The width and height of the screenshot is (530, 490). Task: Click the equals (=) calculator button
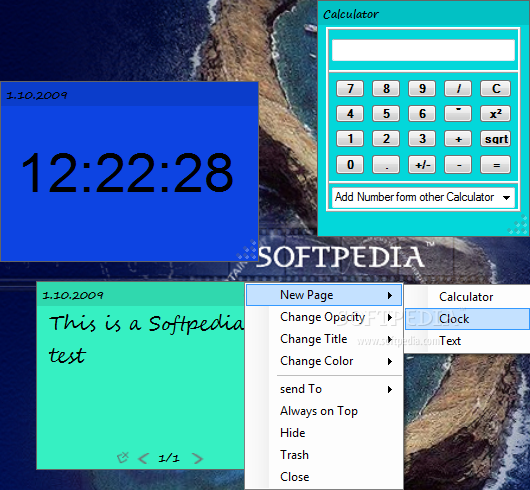pyautogui.click(x=496, y=165)
